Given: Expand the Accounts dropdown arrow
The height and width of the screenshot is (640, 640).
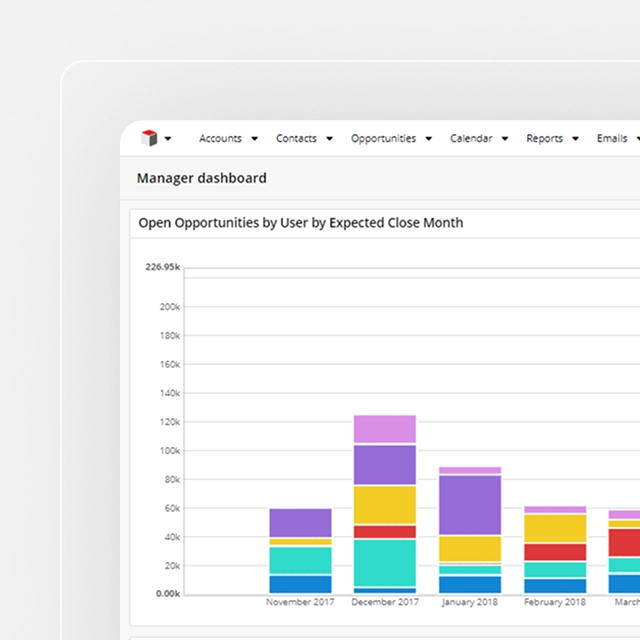Looking at the screenshot, I should tap(255, 139).
